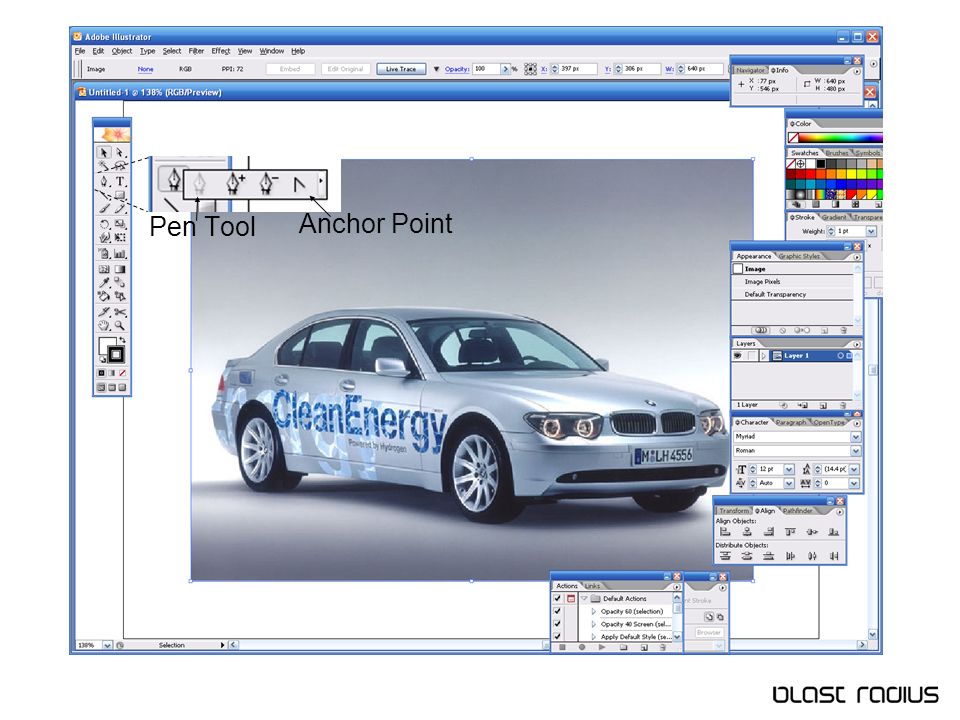Click horizontal align left icon

[725, 532]
